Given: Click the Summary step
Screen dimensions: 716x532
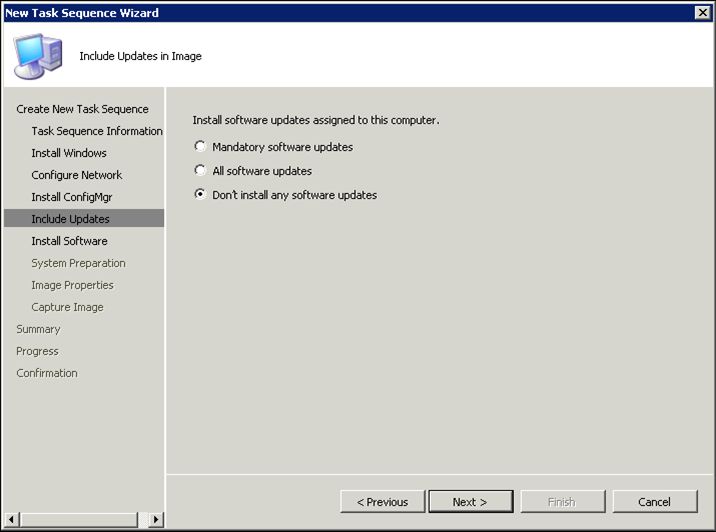Looking at the screenshot, I should coord(38,329).
